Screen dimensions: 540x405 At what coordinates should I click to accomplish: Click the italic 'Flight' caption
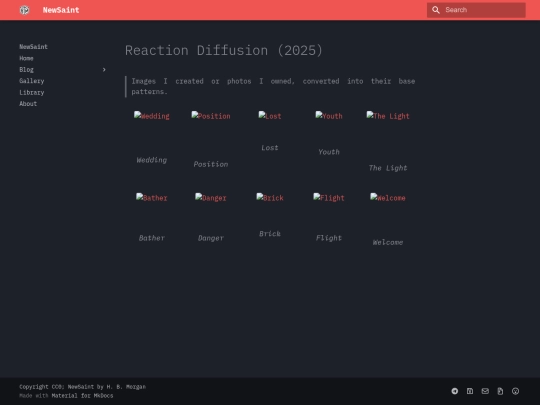(x=329, y=238)
